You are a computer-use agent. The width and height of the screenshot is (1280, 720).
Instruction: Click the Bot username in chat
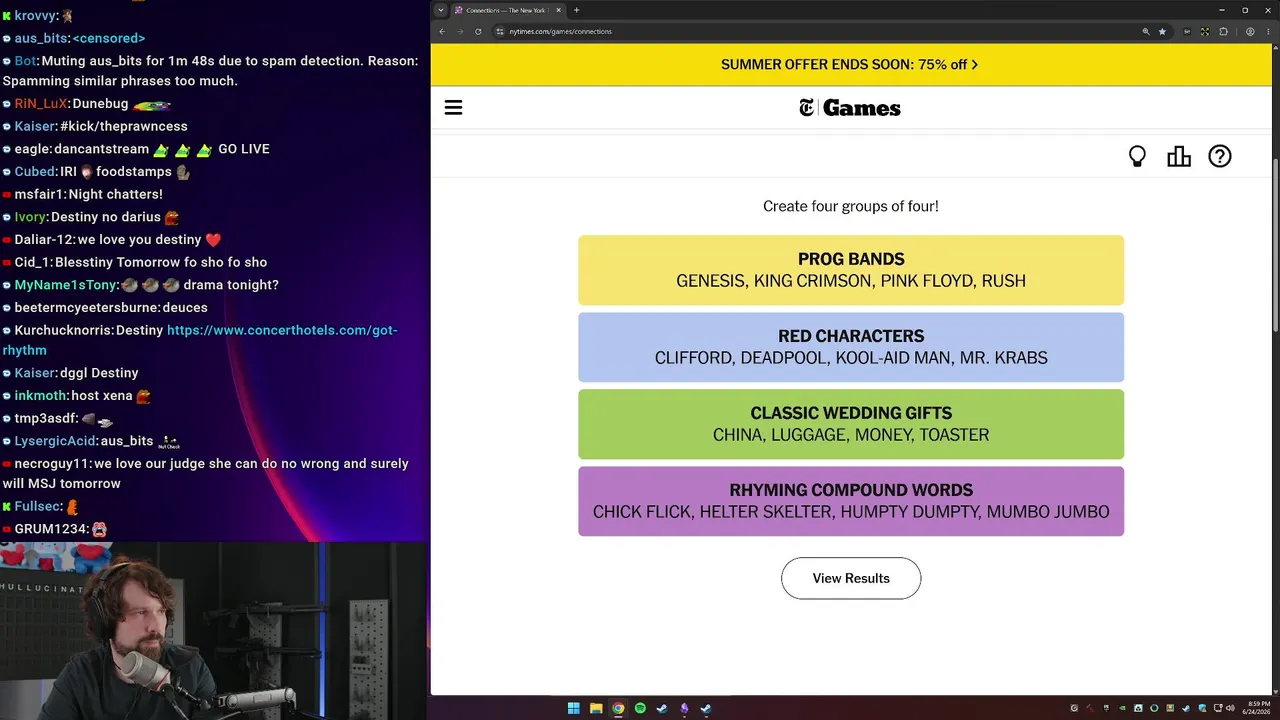[26, 61]
